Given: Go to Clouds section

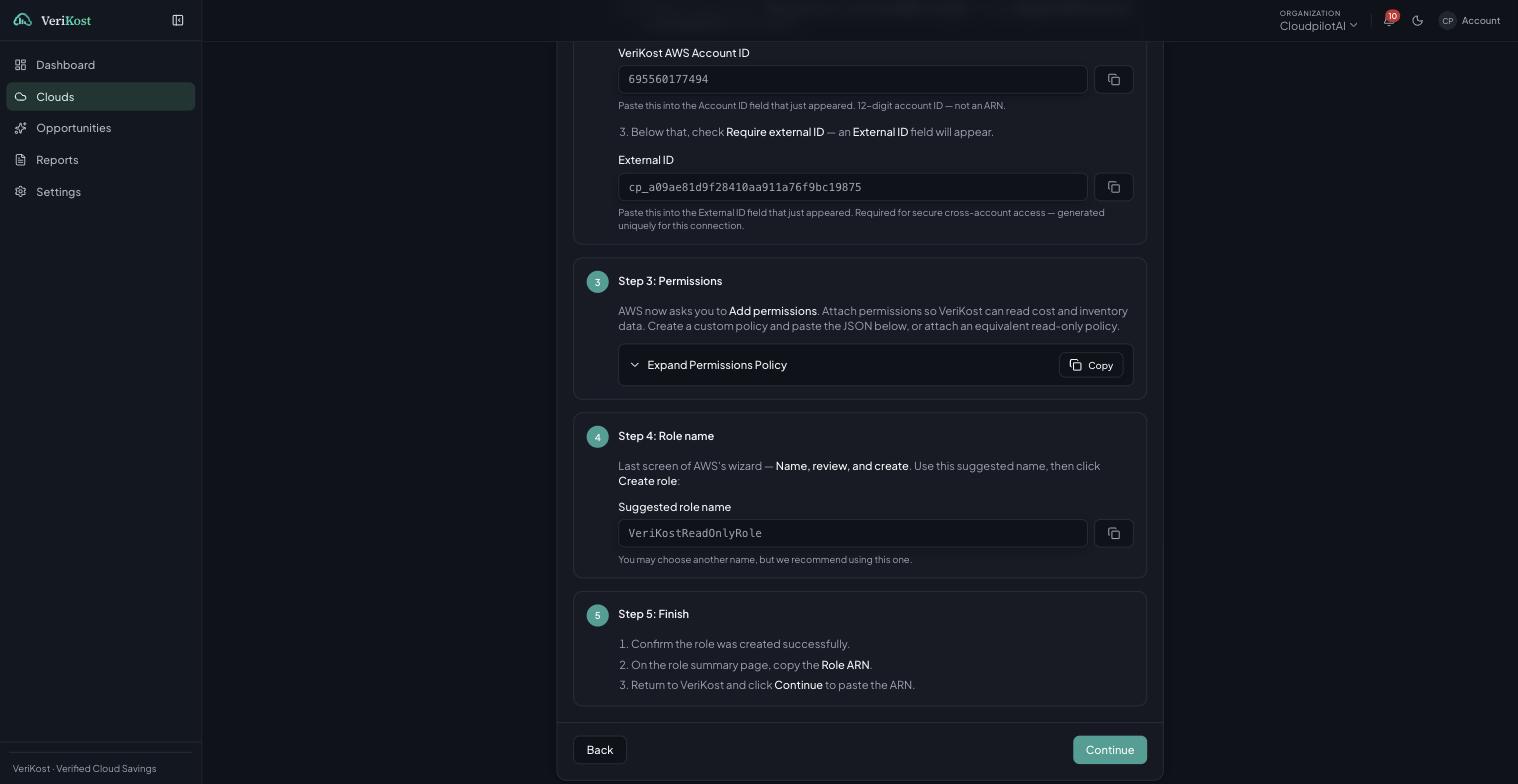Looking at the screenshot, I should (100, 97).
